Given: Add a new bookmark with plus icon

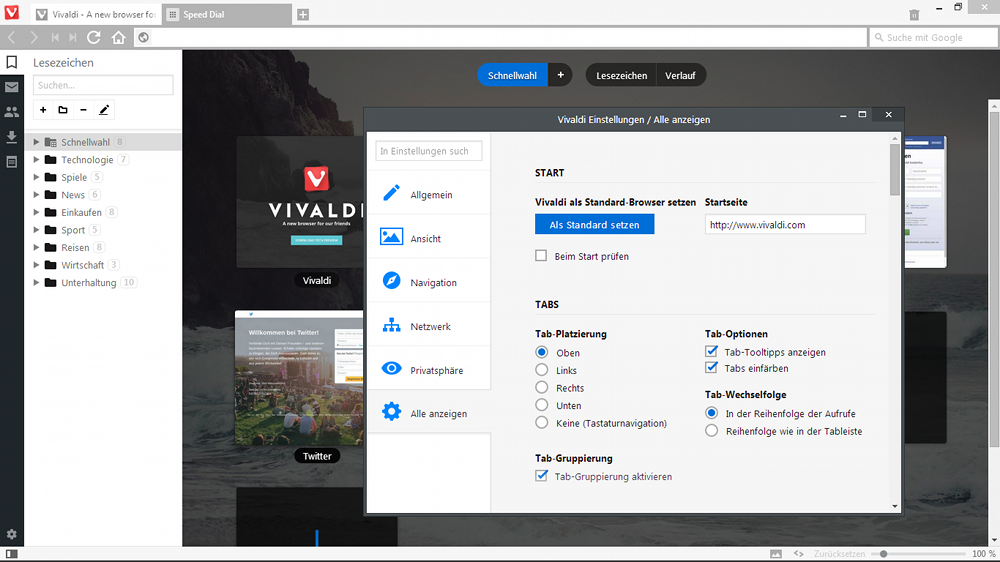Looking at the screenshot, I should (43, 110).
